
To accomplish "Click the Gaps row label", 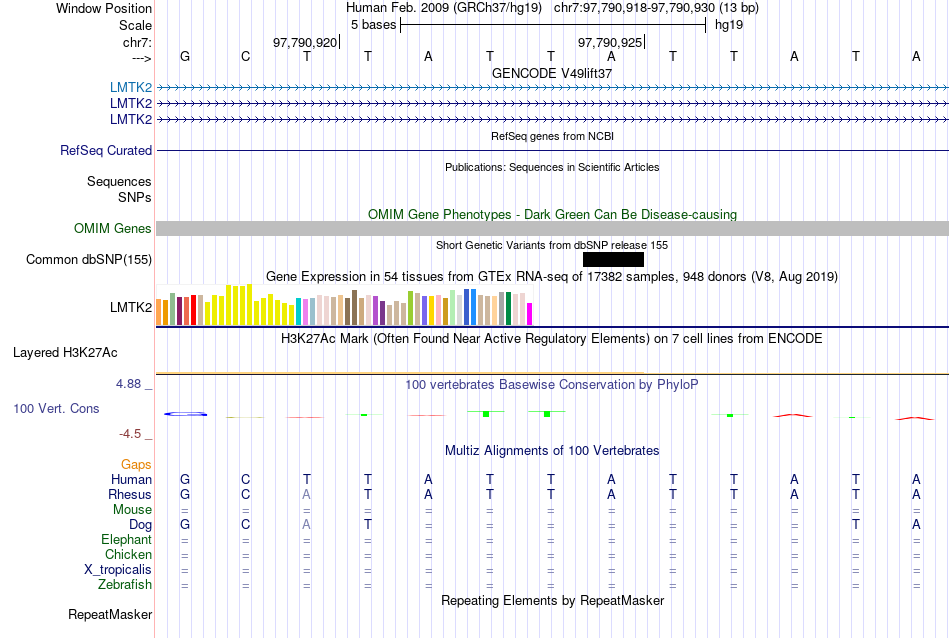I will [136, 465].
